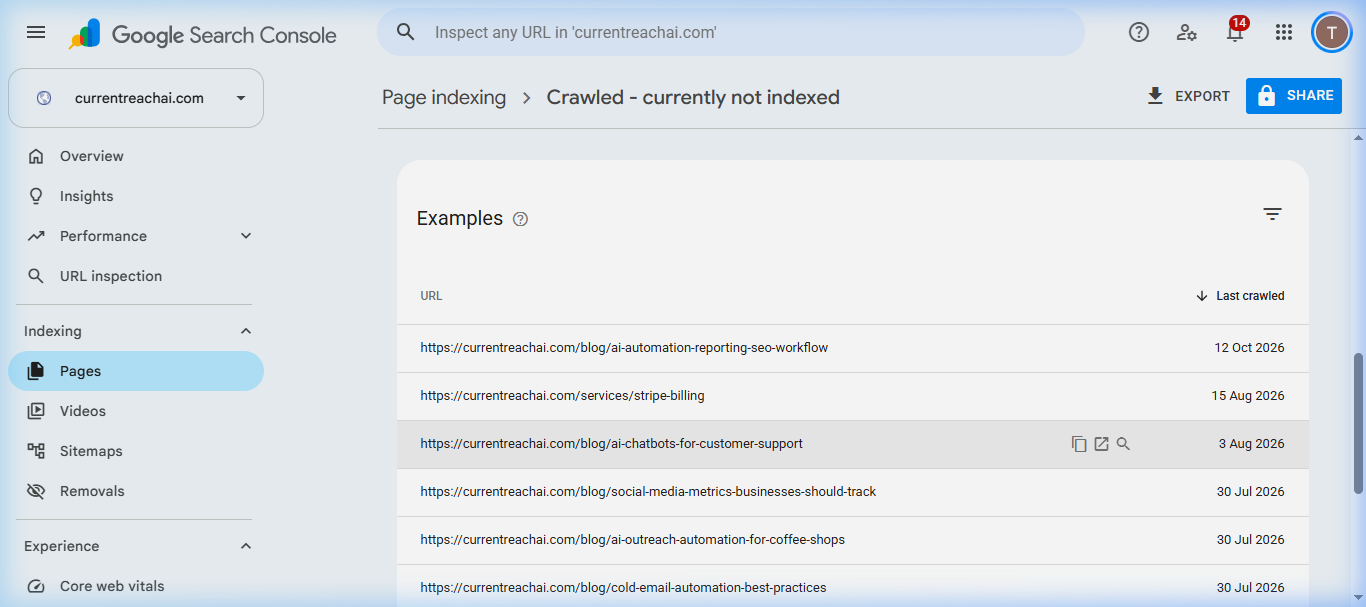Click the Google Search Console logo
The width and height of the screenshot is (1366, 607).
203,35
